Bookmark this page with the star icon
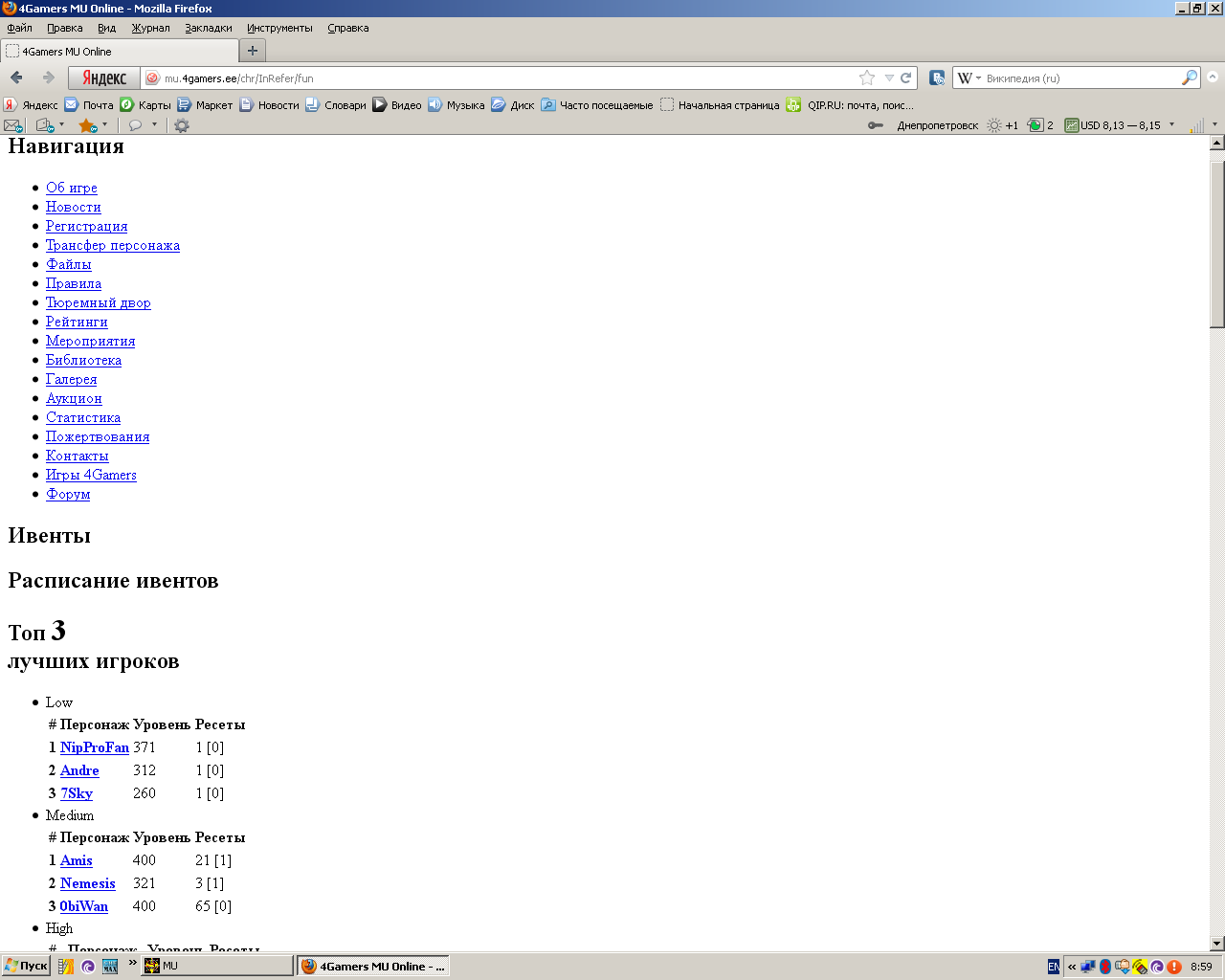The width and height of the screenshot is (1225, 980). click(867, 78)
